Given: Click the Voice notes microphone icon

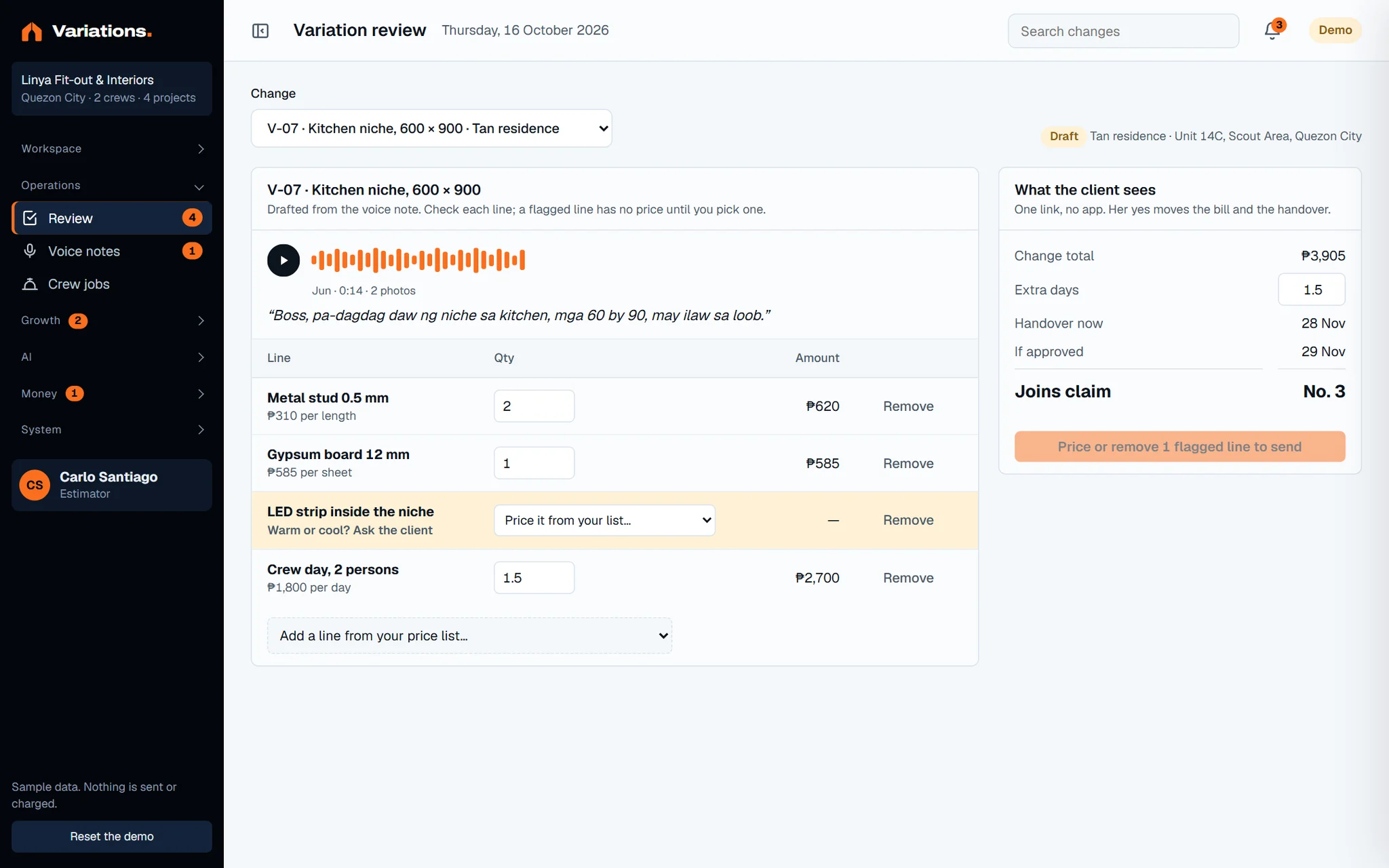Looking at the screenshot, I should coord(30,251).
